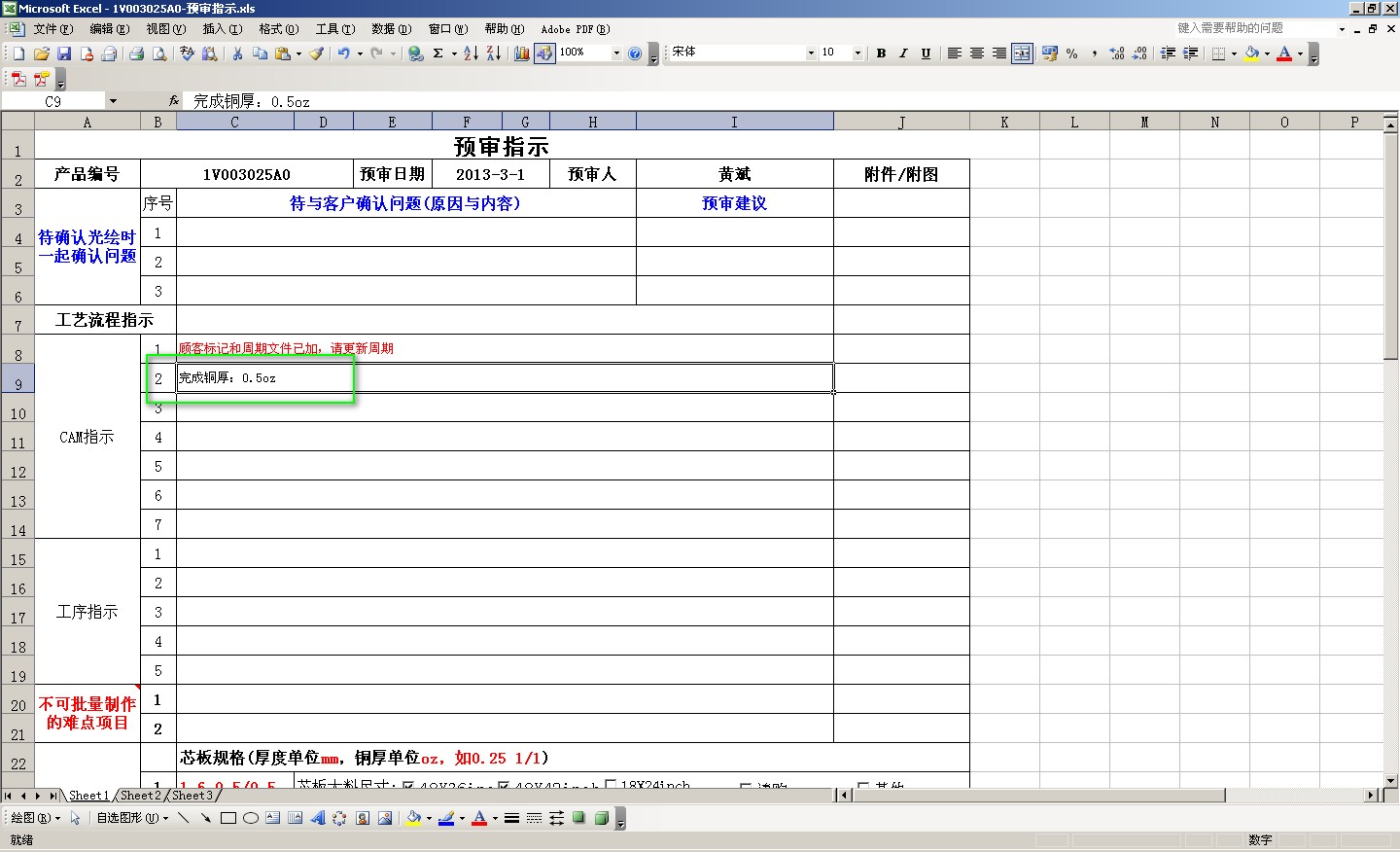Click the Undo arrow icon
The image size is (1400, 852).
(344, 53)
